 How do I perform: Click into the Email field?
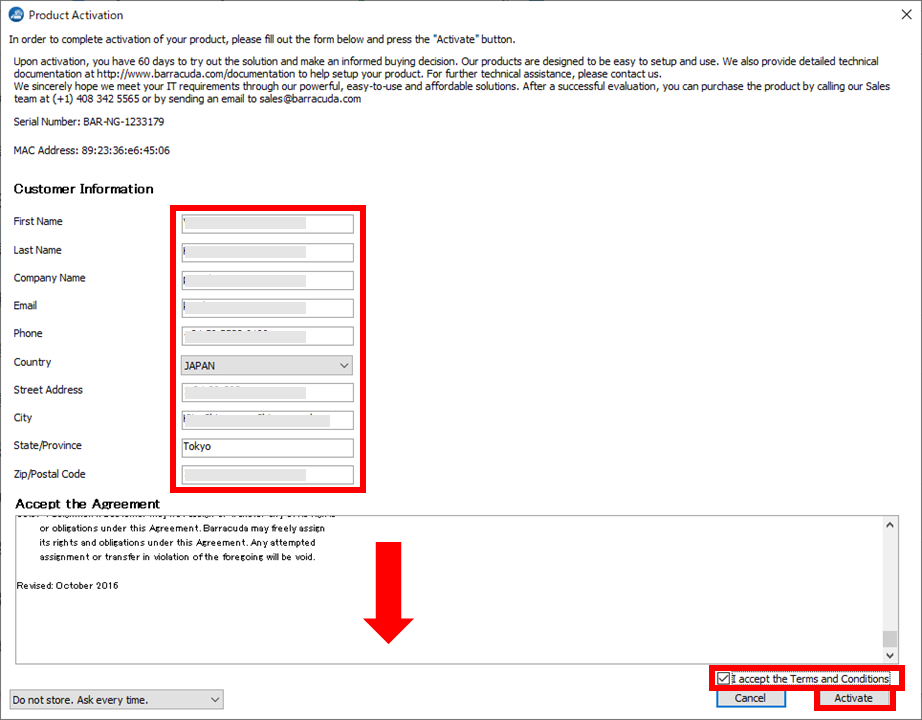[x=268, y=308]
